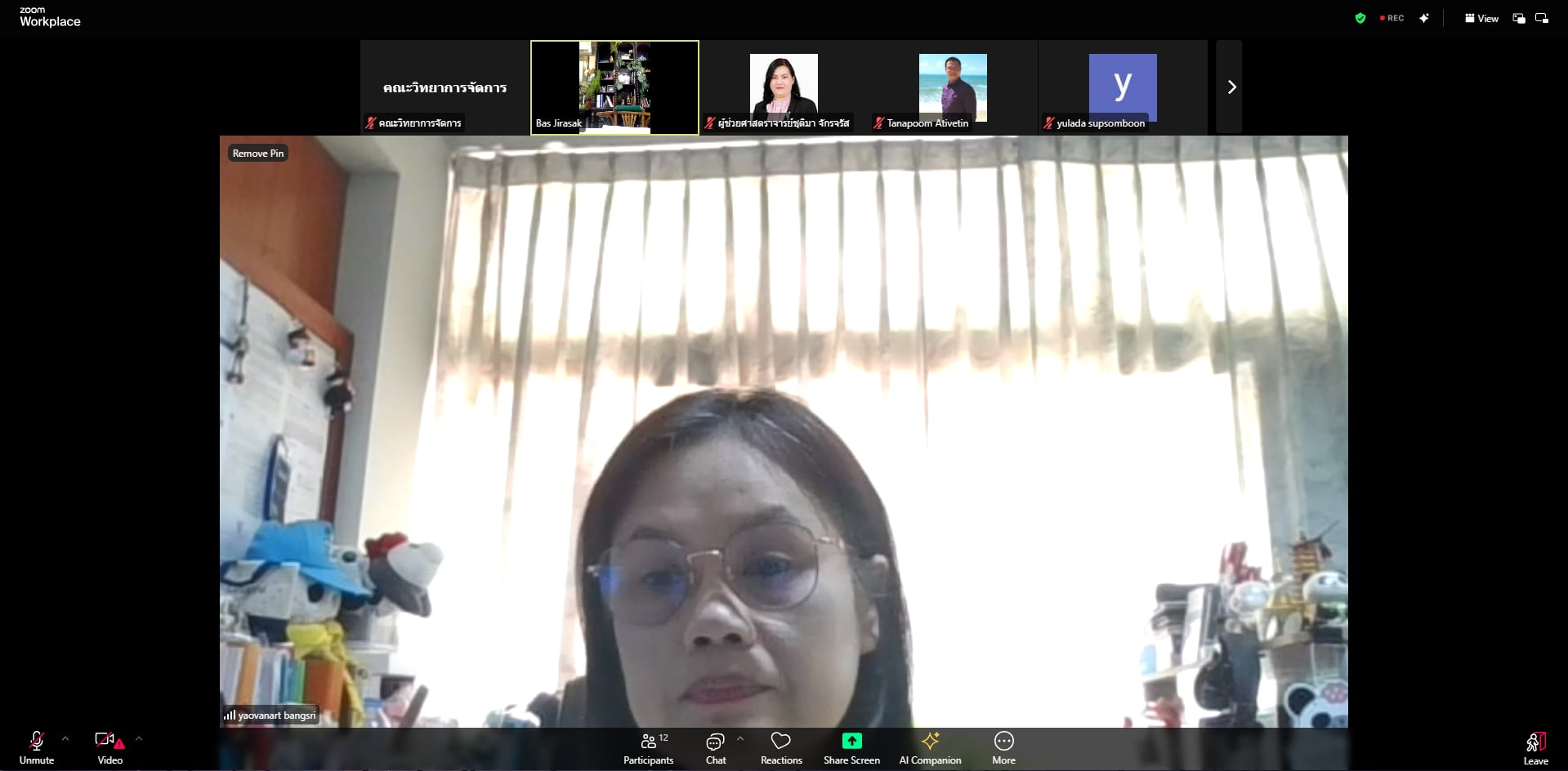Unmute the microphone
Image resolution: width=1568 pixels, height=771 pixels.
(37, 747)
